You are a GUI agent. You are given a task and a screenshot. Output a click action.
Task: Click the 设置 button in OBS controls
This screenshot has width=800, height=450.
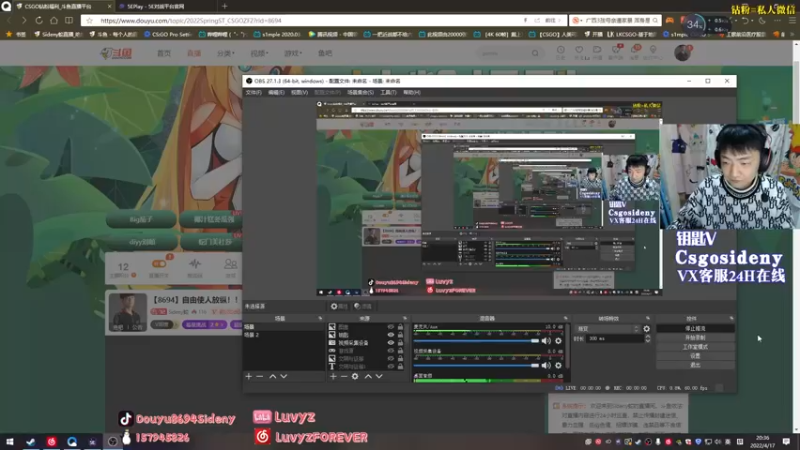(x=695, y=356)
